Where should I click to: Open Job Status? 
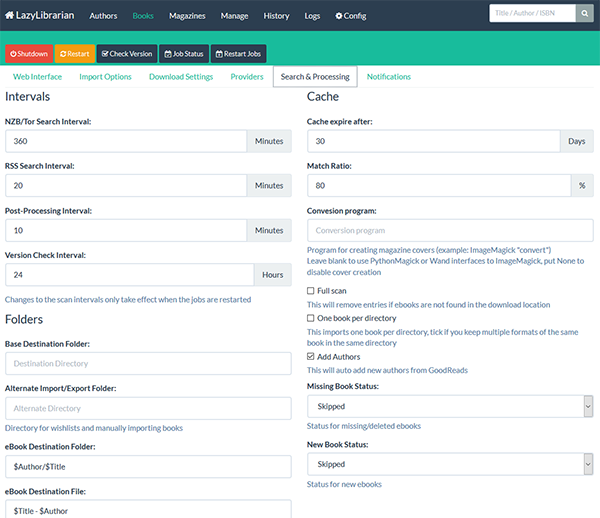[184, 54]
